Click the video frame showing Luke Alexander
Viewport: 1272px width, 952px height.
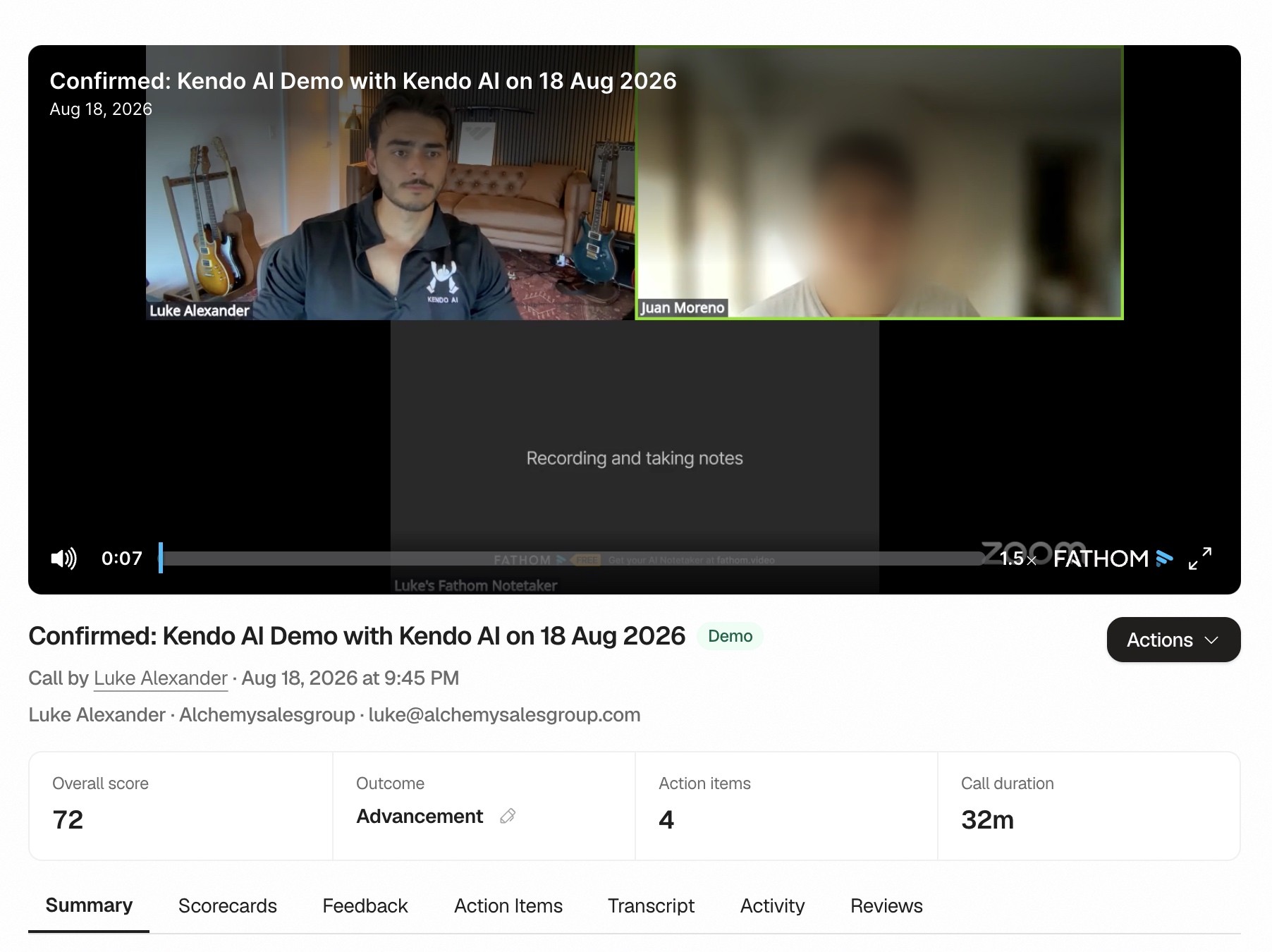tap(390, 183)
